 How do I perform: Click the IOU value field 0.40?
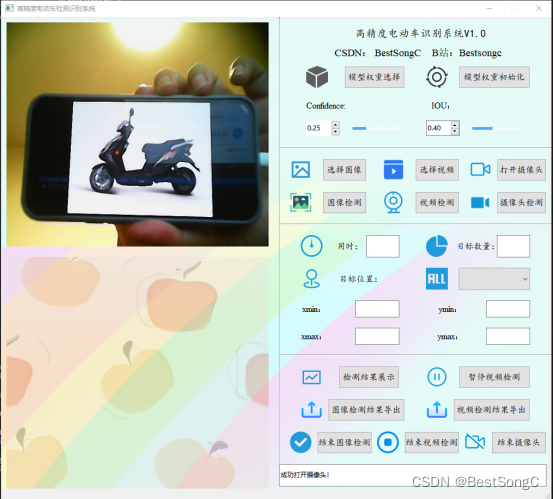pyautogui.click(x=439, y=128)
